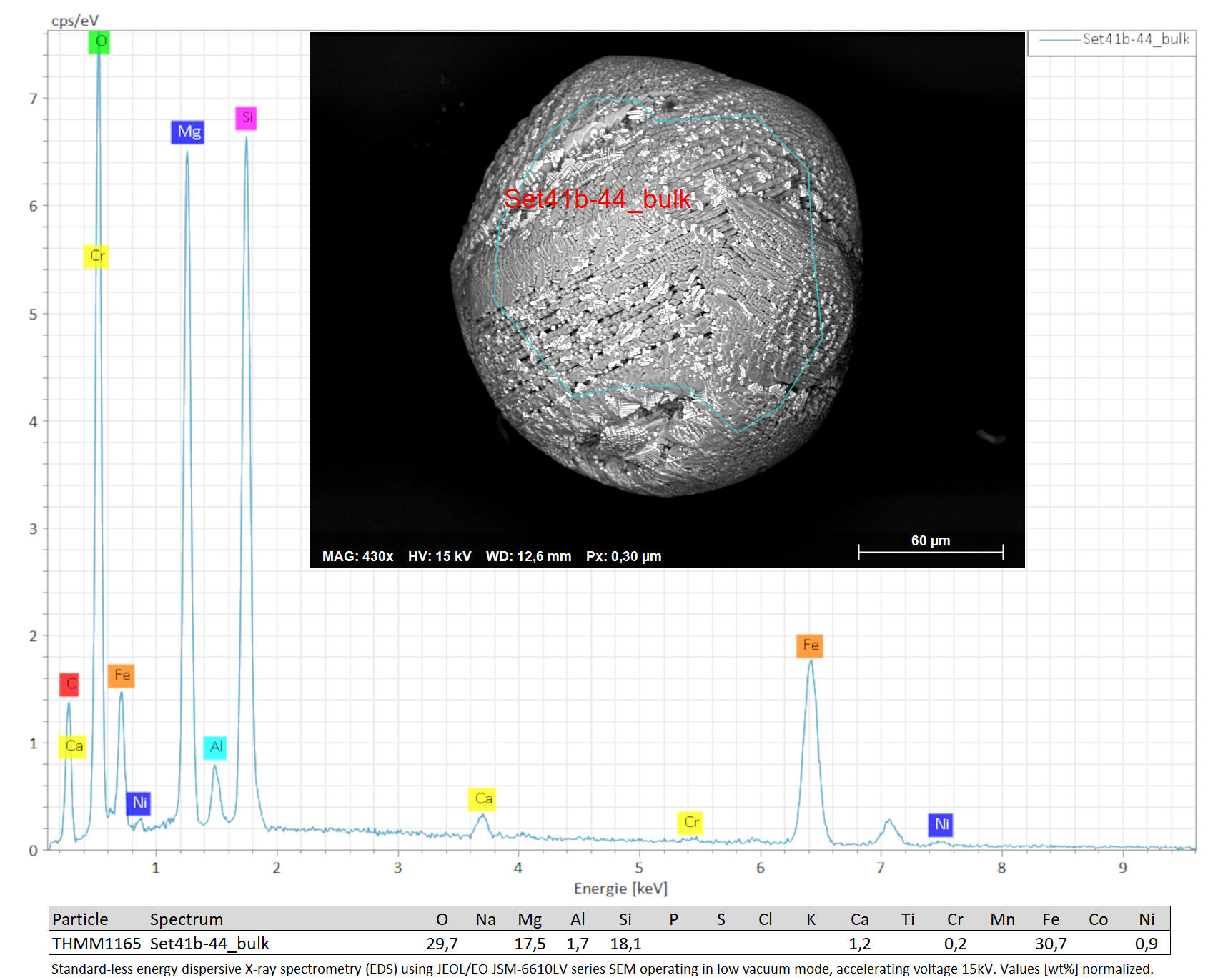Click the Cl column header
The height and width of the screenshot is (980, 1213).
pyautogui.click(x=765, y=919)
